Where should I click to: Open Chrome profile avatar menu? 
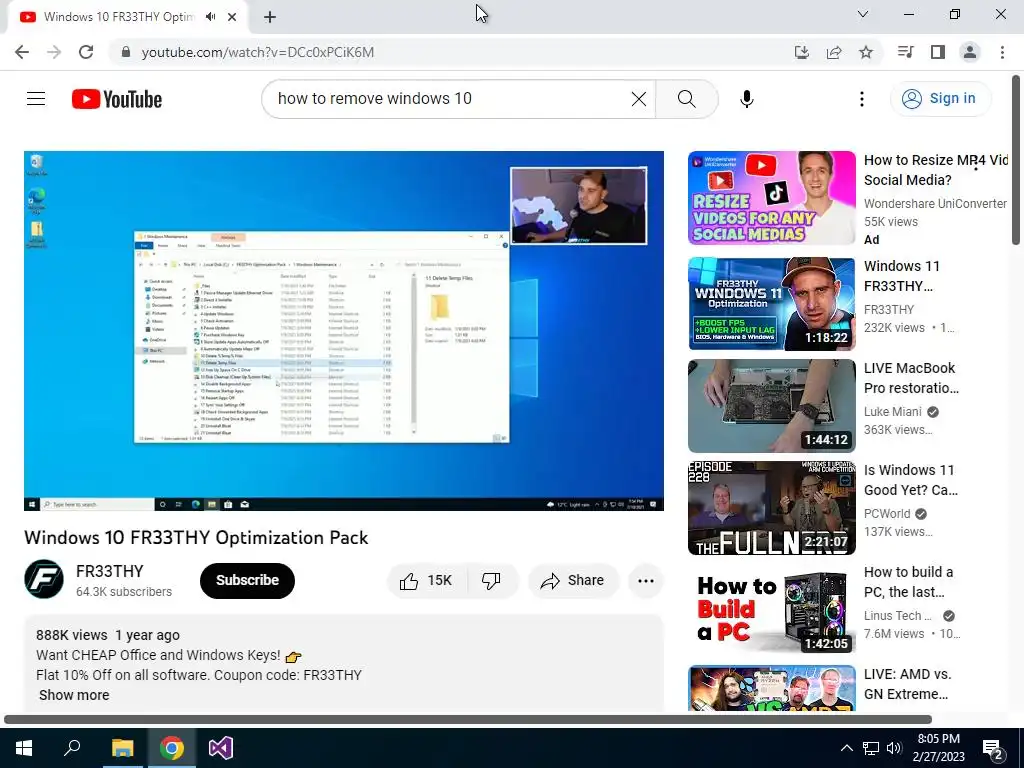click(970, 52)
